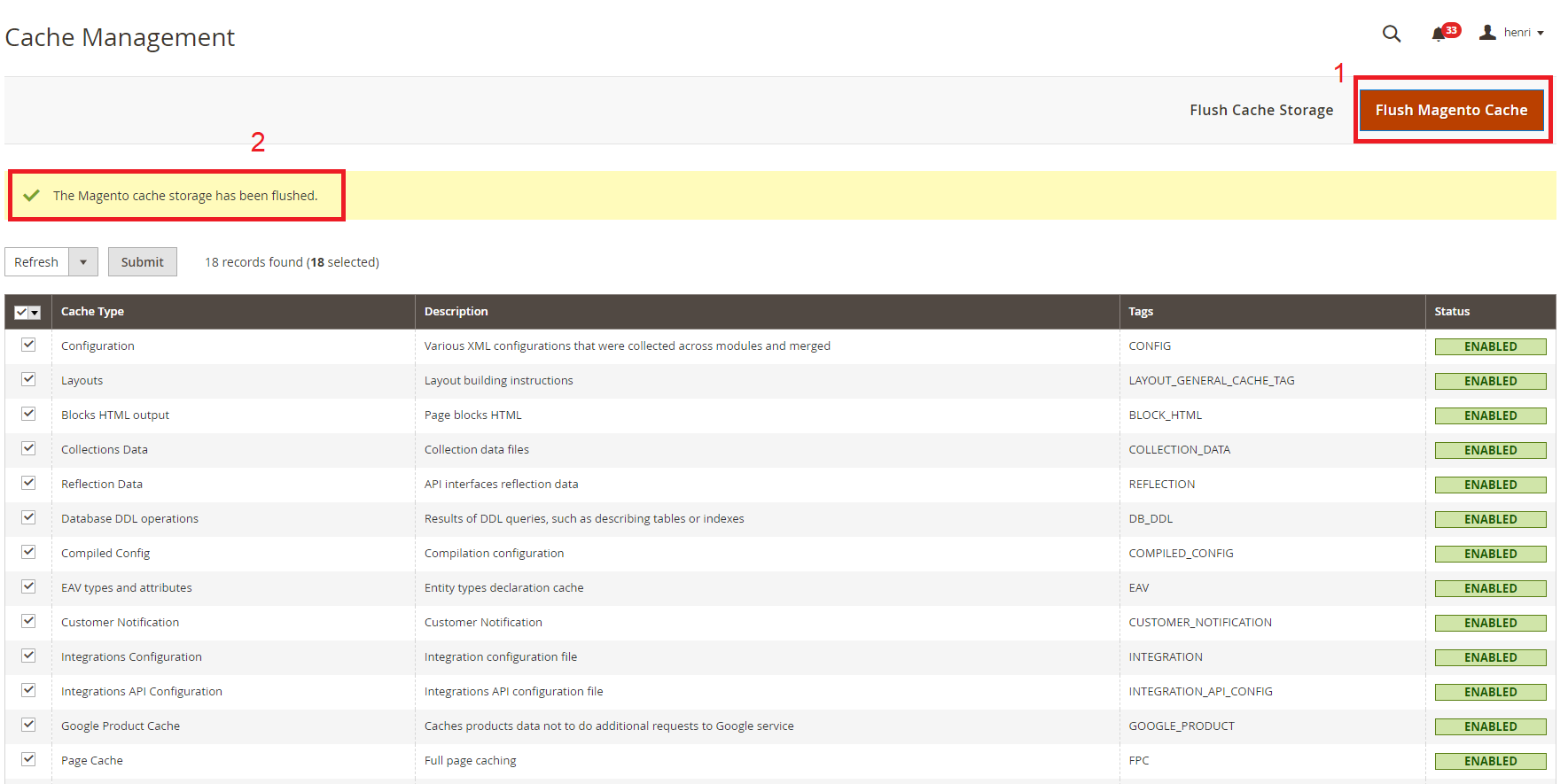
Task: Click the Cache Type column header
Action: [233, 312]
